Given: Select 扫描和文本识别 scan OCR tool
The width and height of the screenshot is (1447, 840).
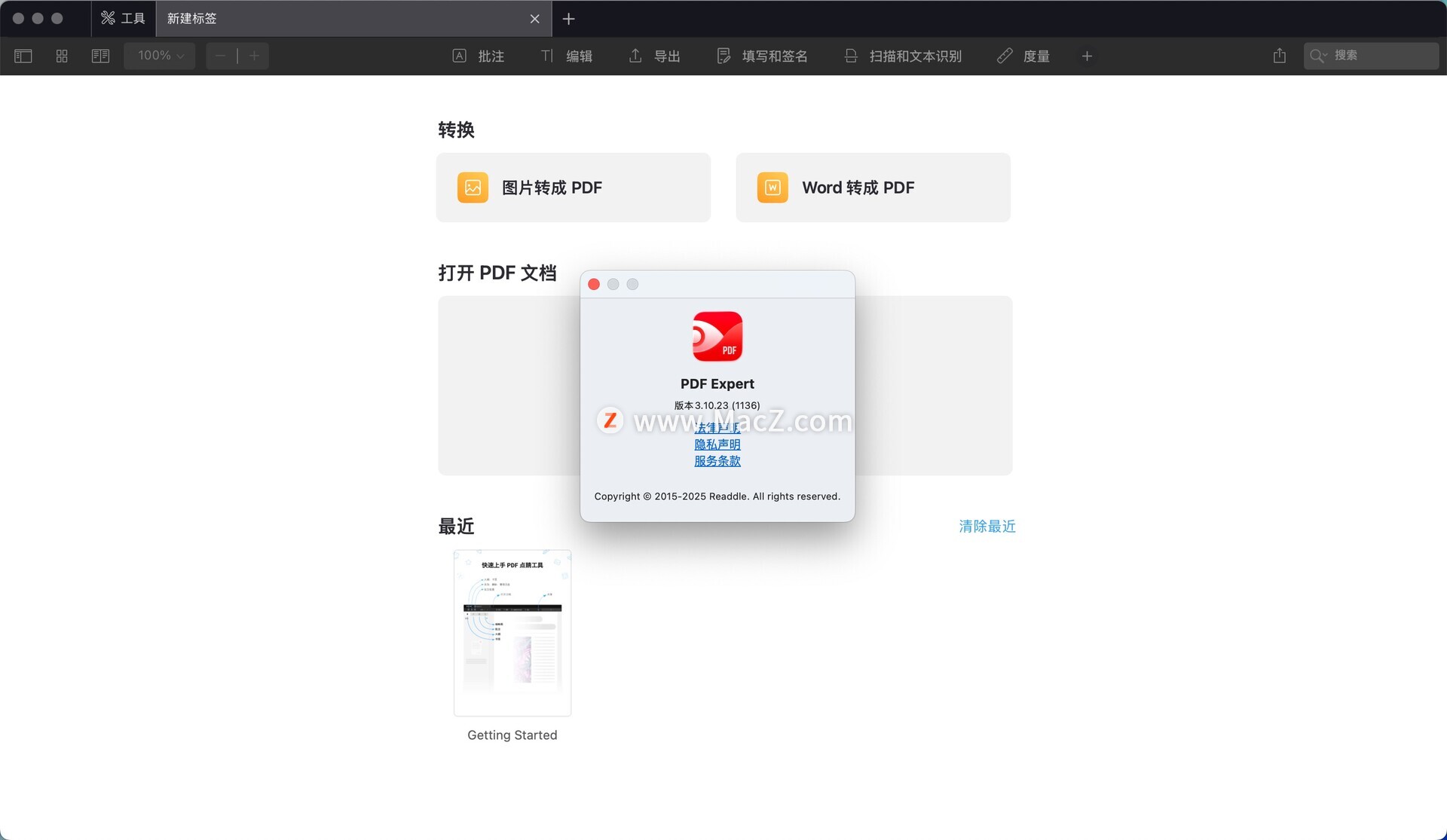Looking at the screenshot, I should tap(903, 56).
